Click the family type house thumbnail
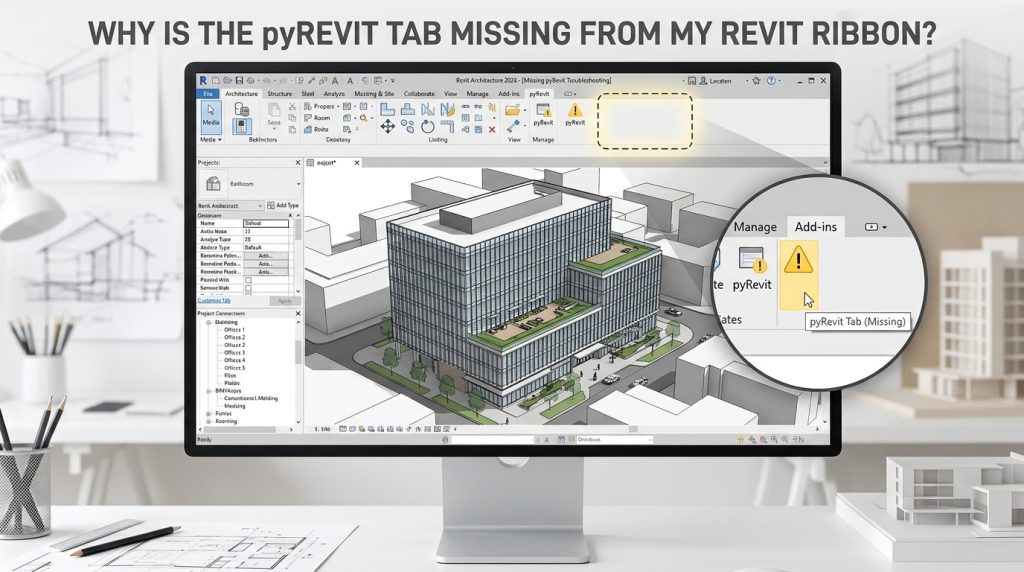 point(213,184)
